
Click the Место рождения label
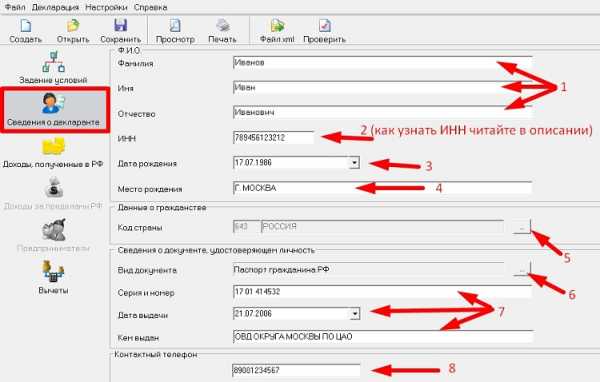click(150, 189)
